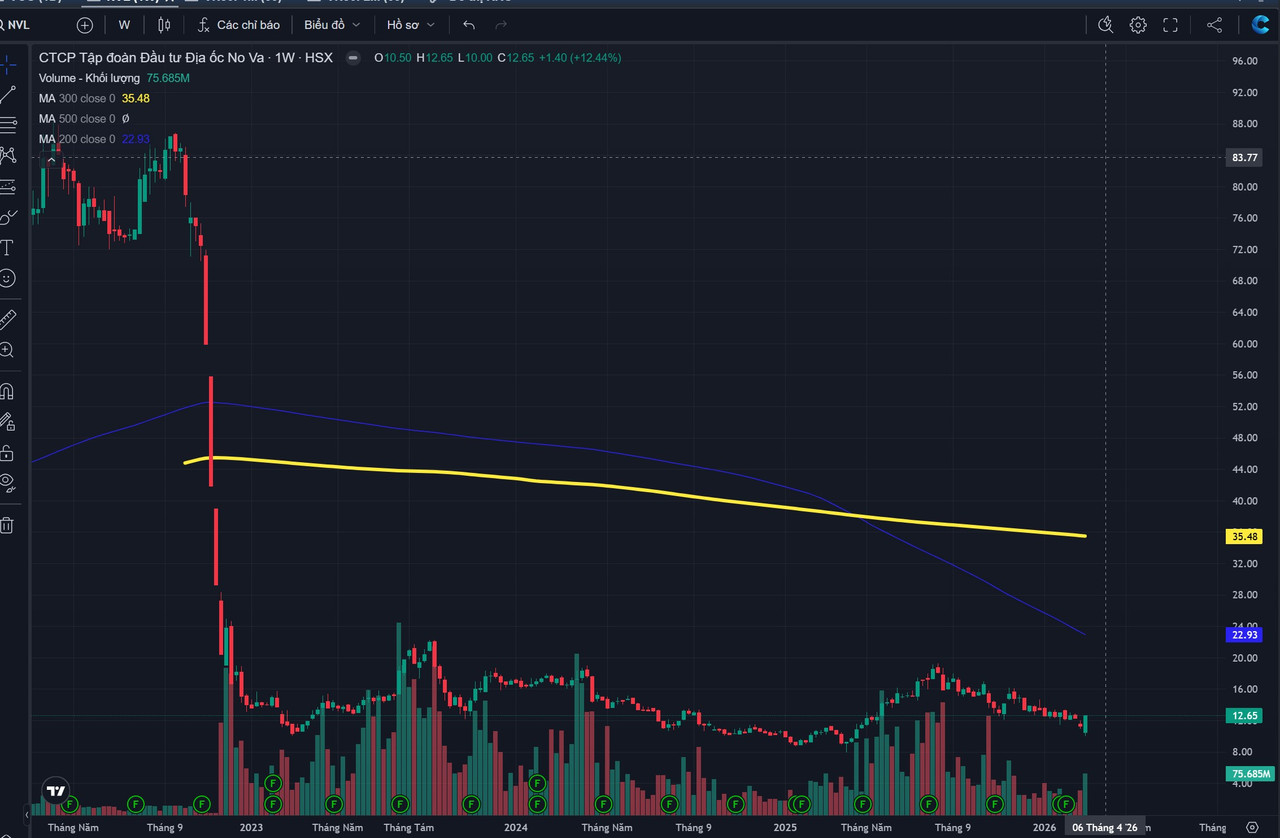Toggle stay in drawing mode
This screenshot has height=838, width=1280.
[8, 422]
